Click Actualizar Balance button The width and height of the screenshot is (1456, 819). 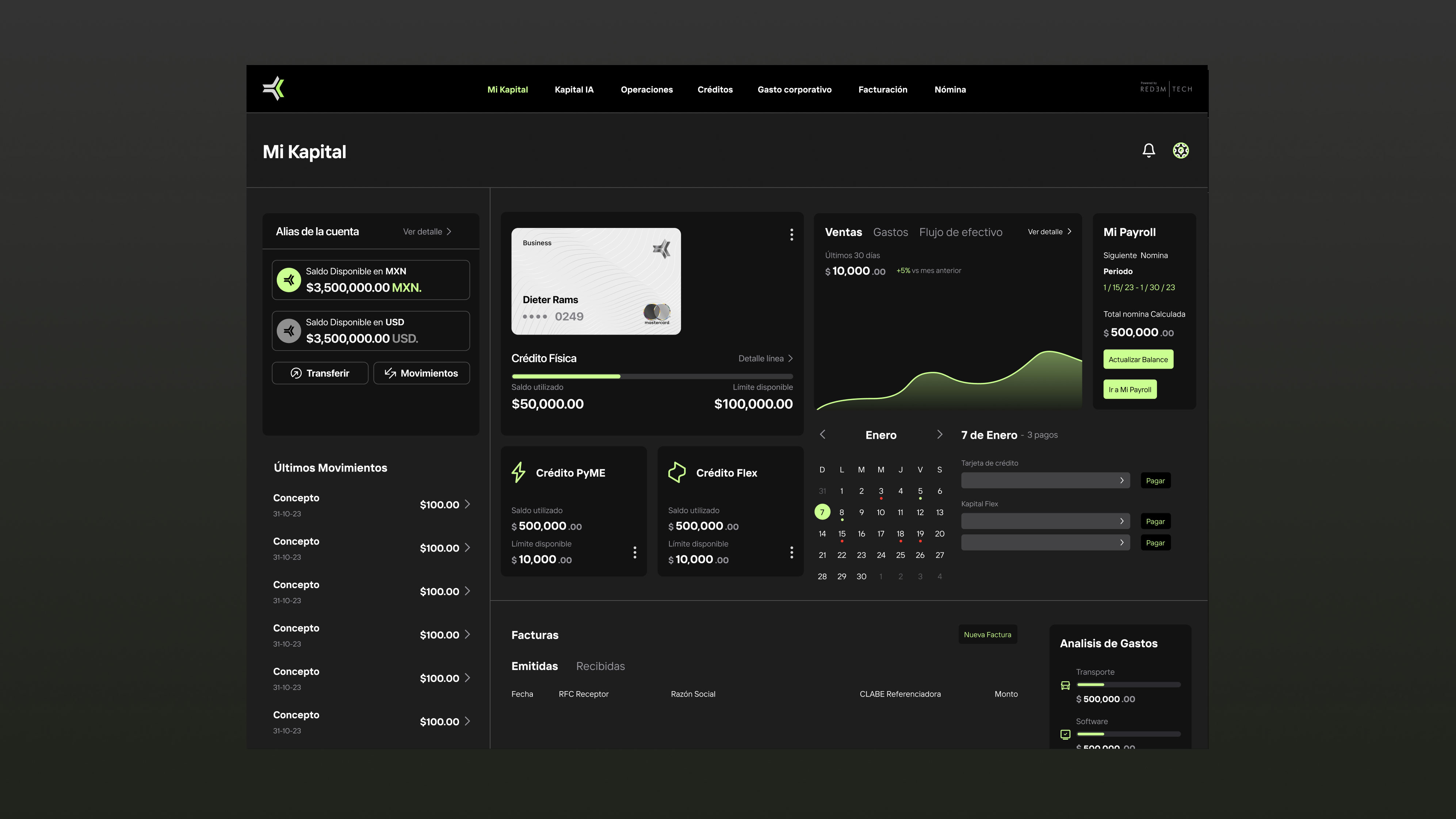pos(1138,359)
